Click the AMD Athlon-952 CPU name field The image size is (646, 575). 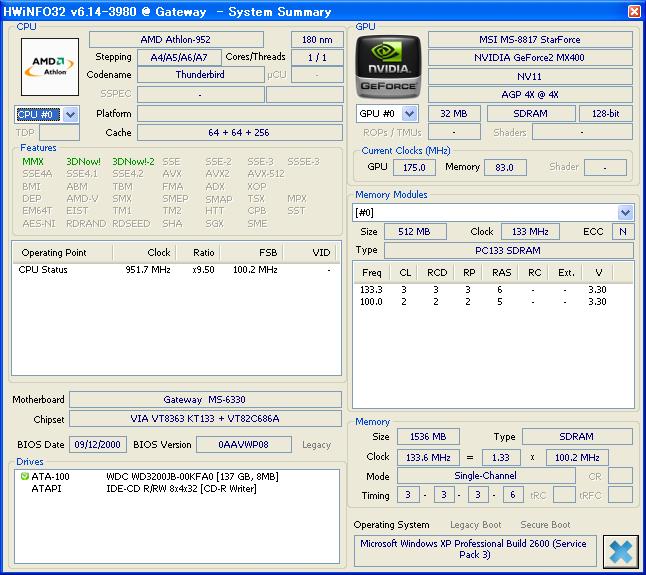[176, 40]
